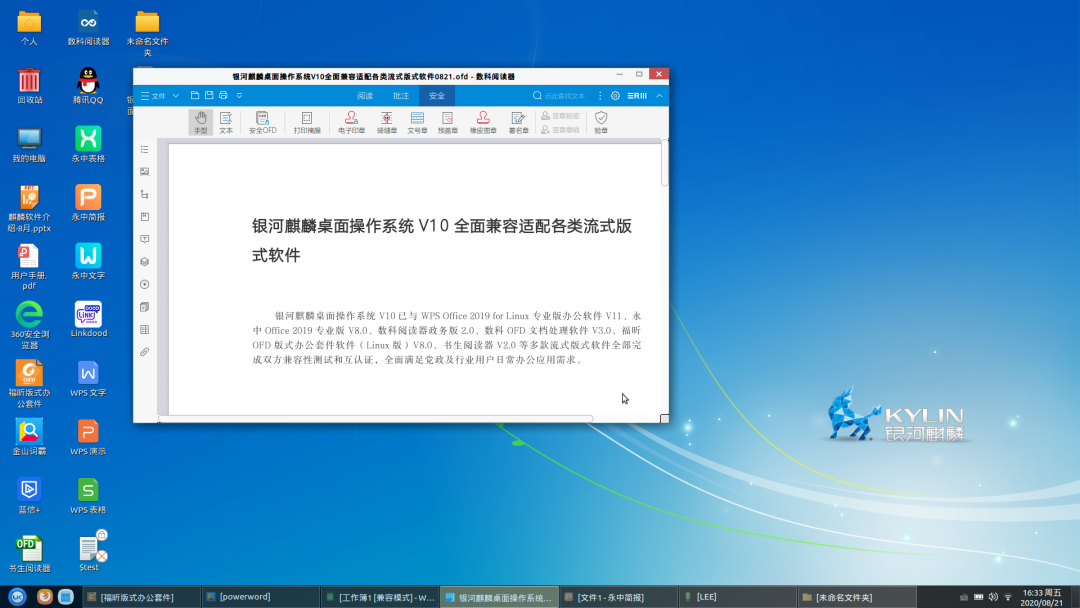
Task: Select the 安全 tab
Action: coord(437,96)
